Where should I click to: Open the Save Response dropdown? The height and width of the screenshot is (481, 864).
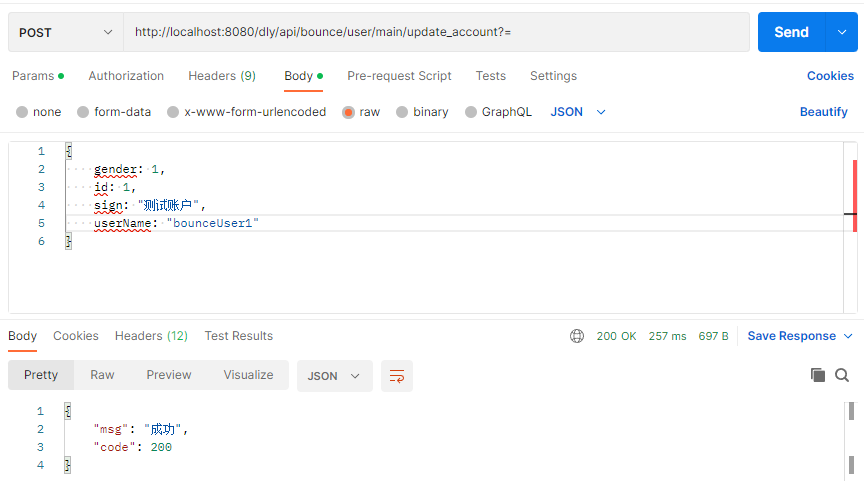(x=800, y=336)
